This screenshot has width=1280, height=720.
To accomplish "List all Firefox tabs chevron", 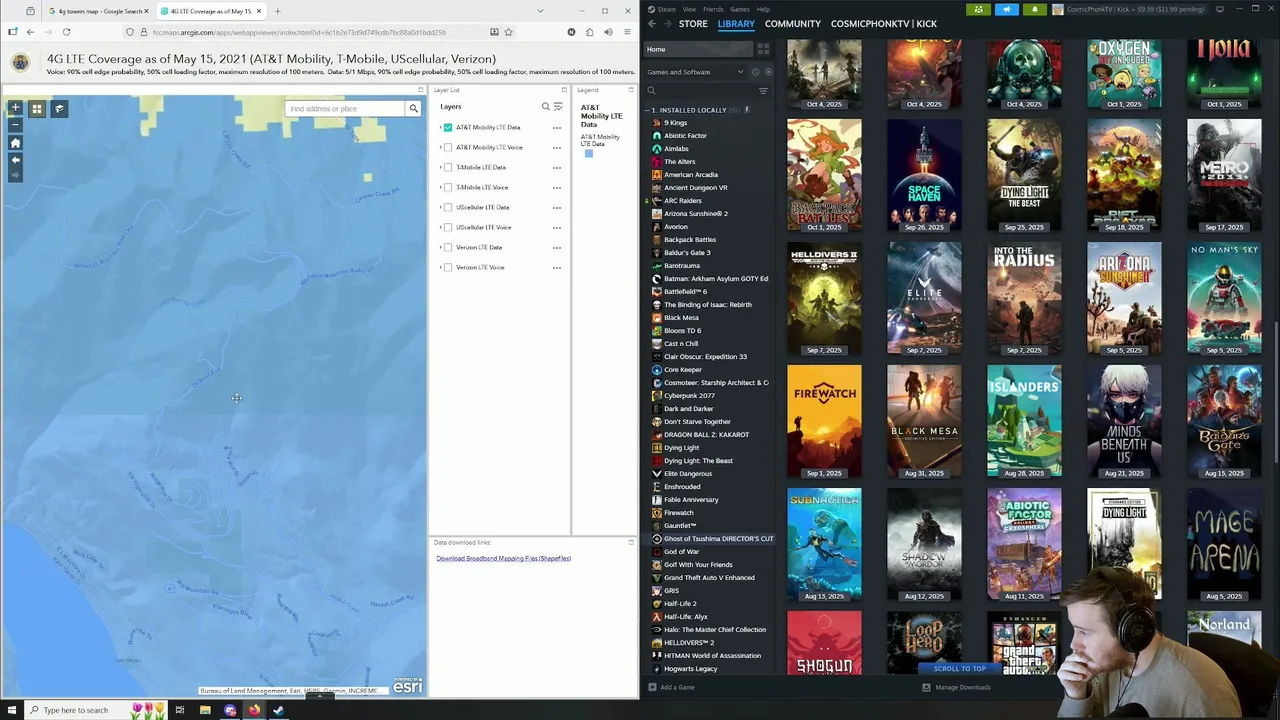I will (541, 11).
